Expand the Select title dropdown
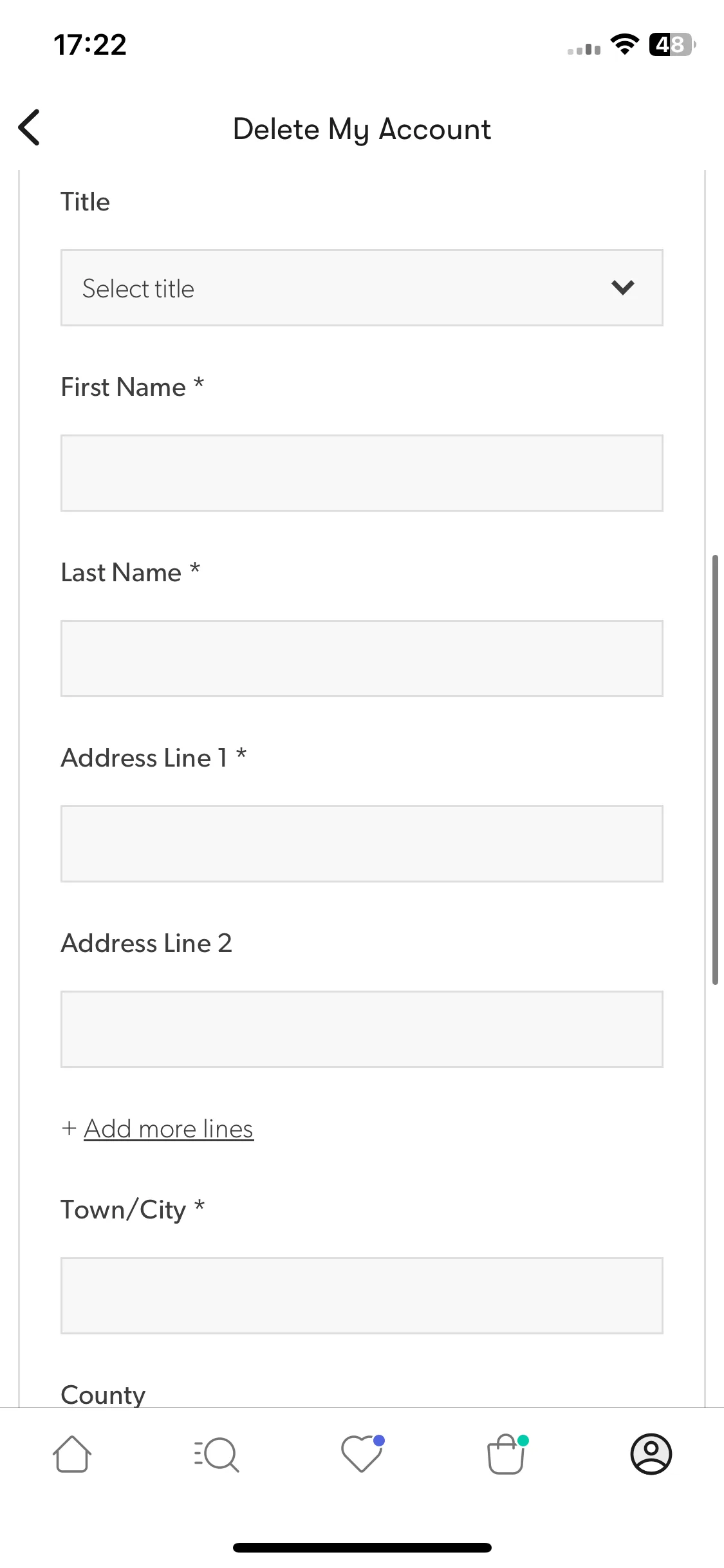This screenshot has height=1568, width=724. 362,288
